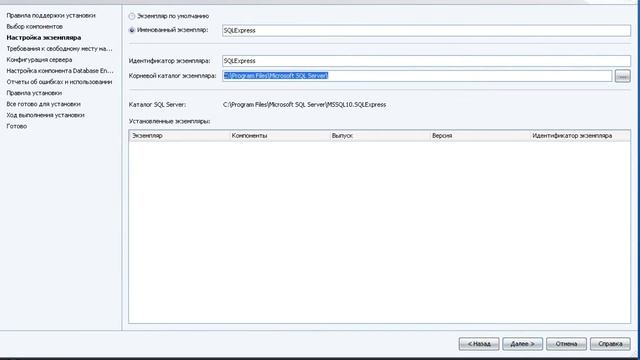The height and width of the screenshot is (360, 640).
Task: Select Все готово для установки step
Action: tap(43, 104)
